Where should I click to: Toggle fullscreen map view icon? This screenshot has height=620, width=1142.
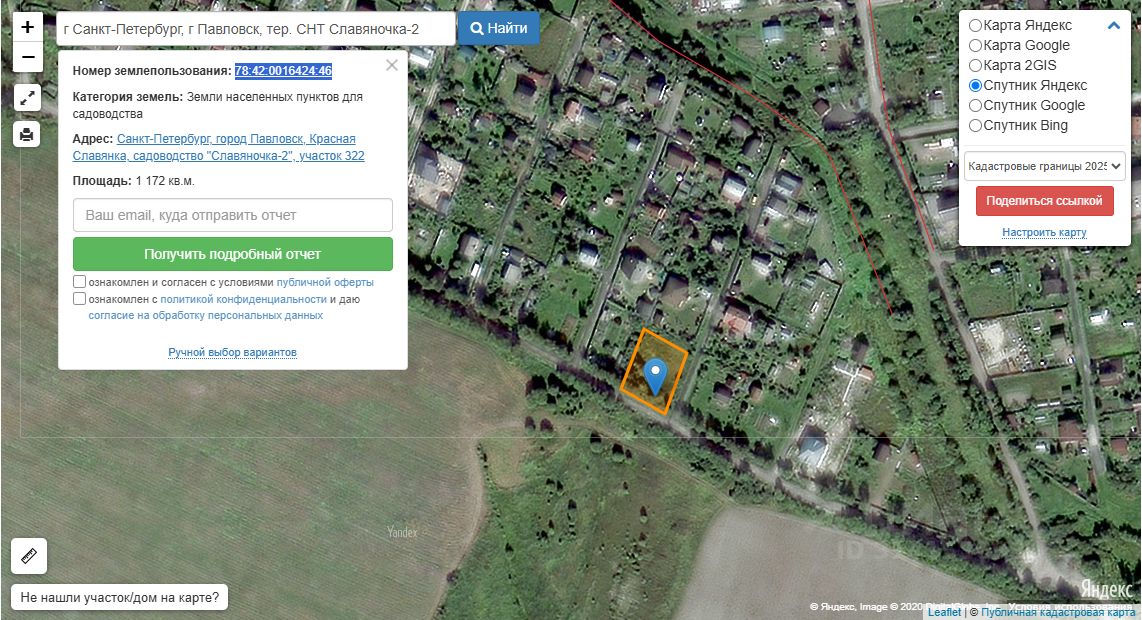pos(27,98)
